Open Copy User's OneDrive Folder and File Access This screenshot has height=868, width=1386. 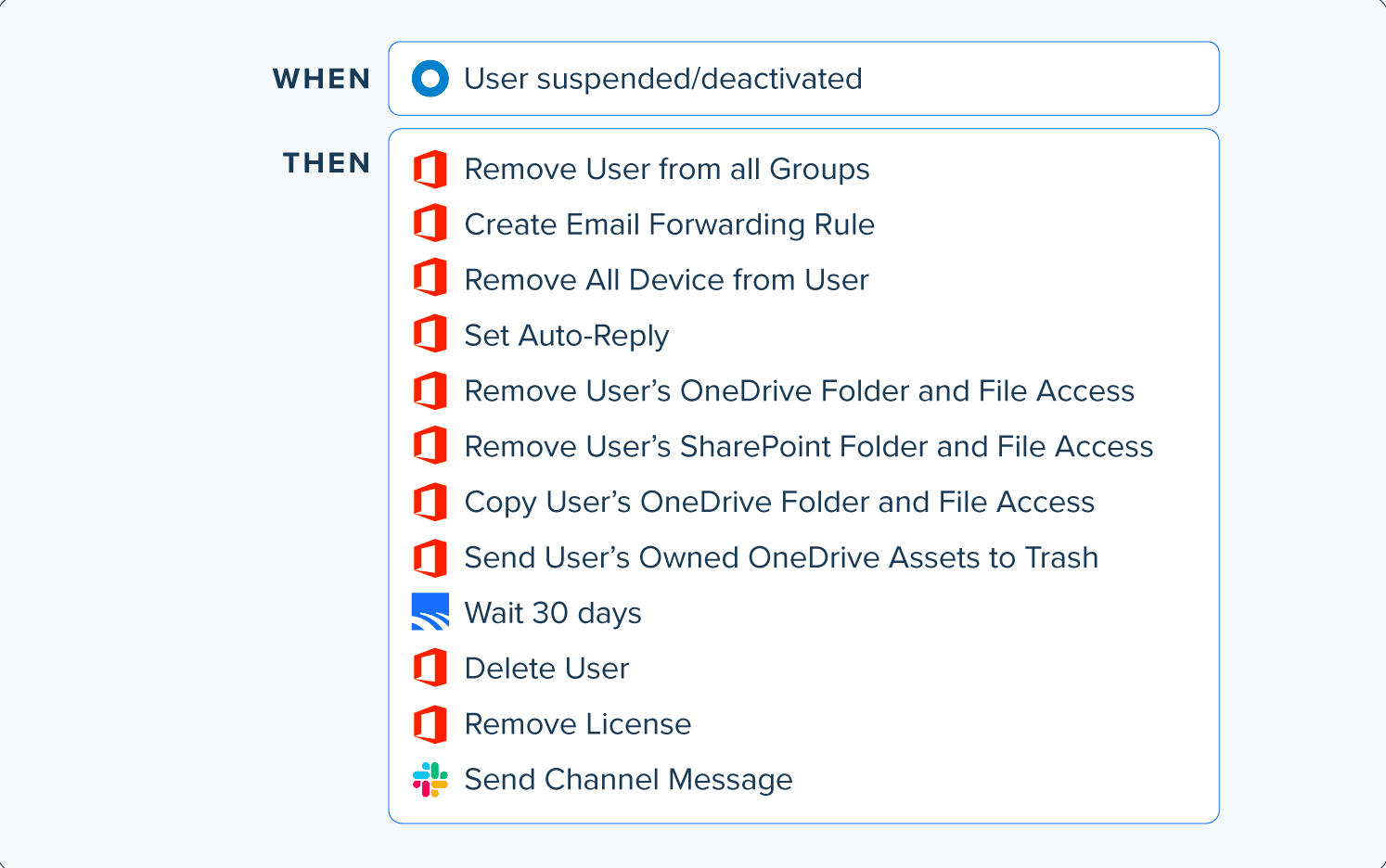coord(780,503)
